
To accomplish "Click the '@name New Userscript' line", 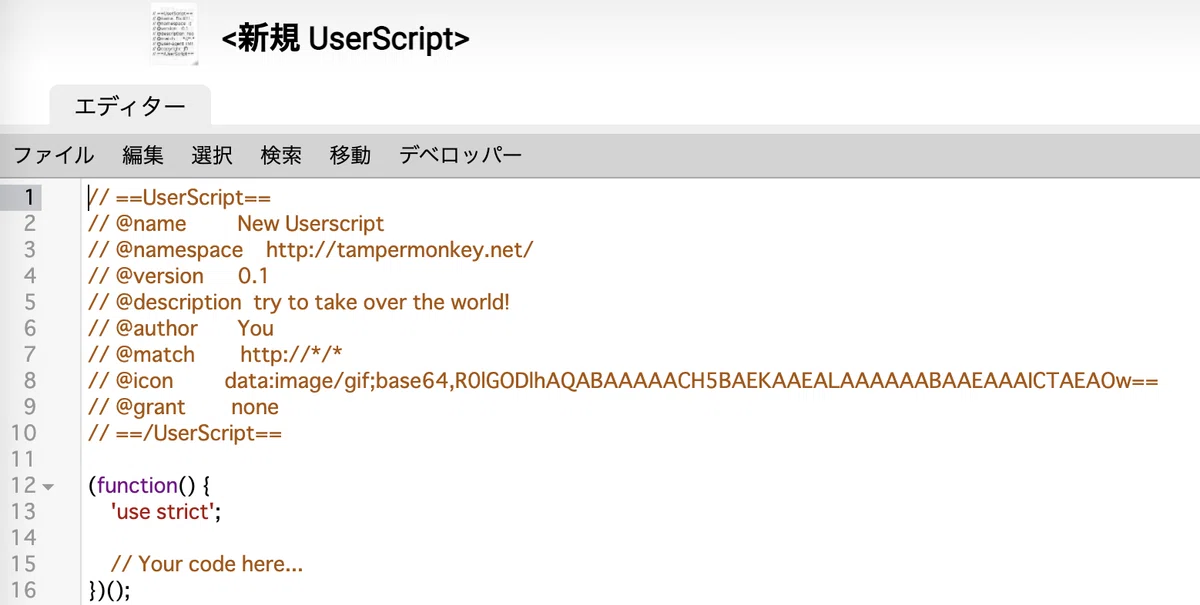I will tap(236, 223).
